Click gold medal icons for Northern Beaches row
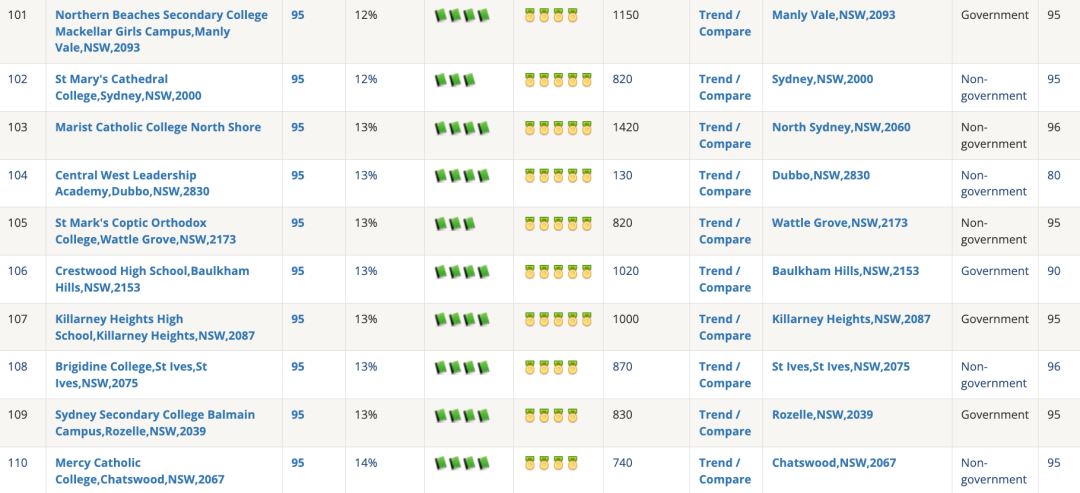The height and width of the screenshot is (493, 1080). pyautogui.click(x=551, y=15)
